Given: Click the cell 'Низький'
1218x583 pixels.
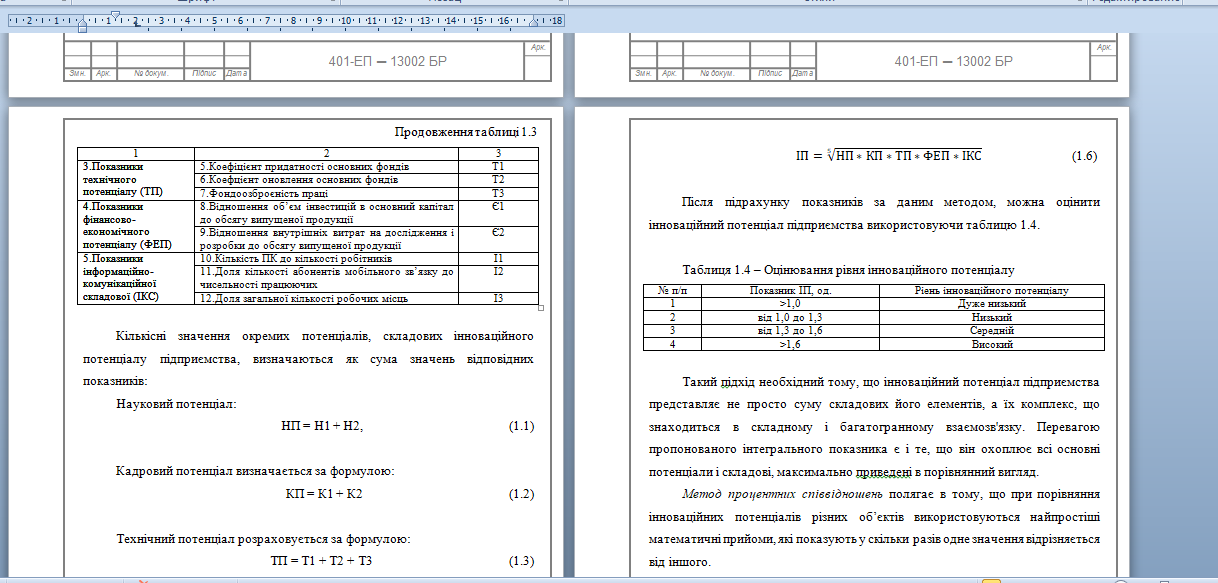Looking at the screenshot, I should (x=992, y=317).
